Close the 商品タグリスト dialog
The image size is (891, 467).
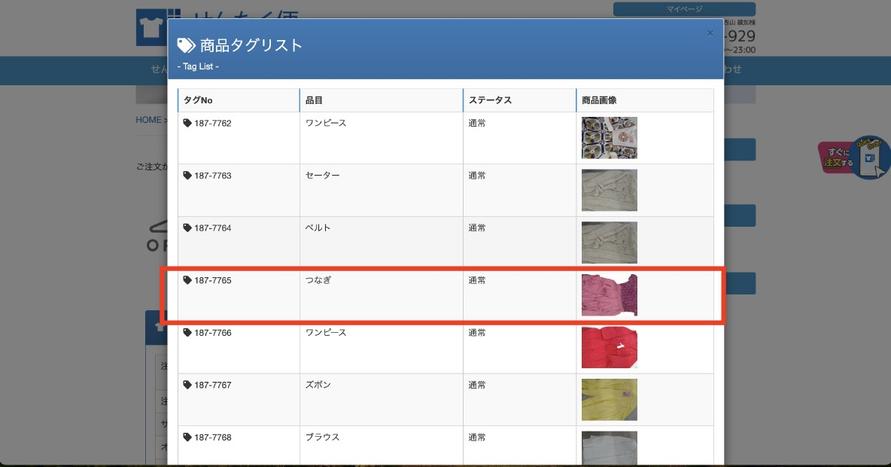pos(710,33)
